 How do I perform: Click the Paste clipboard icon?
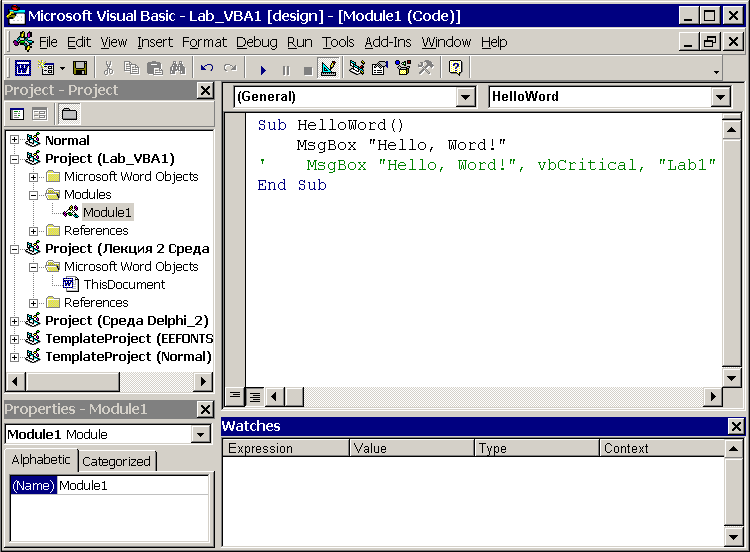(x=154, y=68)
